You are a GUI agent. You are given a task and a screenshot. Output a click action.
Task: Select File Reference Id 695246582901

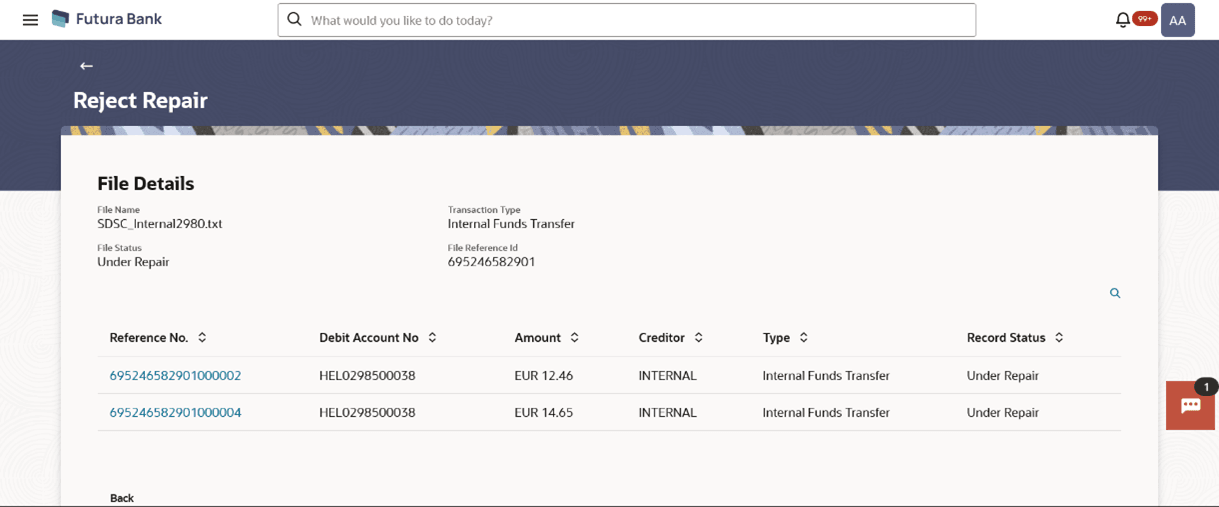pyautogui.click(x=491, y=262)
